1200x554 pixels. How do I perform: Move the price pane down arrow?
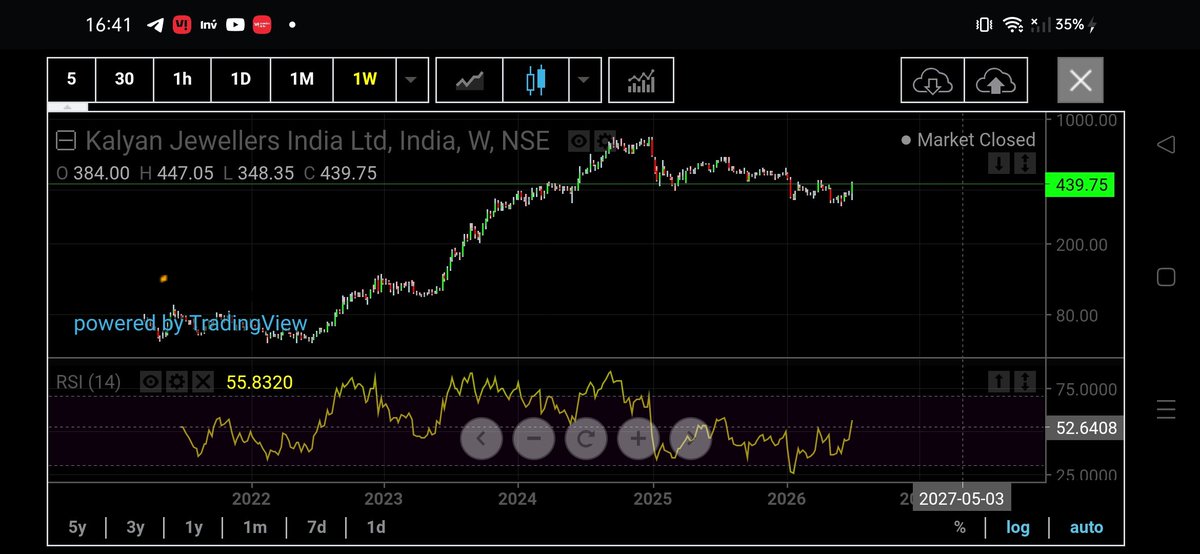tap(1000, 164)
